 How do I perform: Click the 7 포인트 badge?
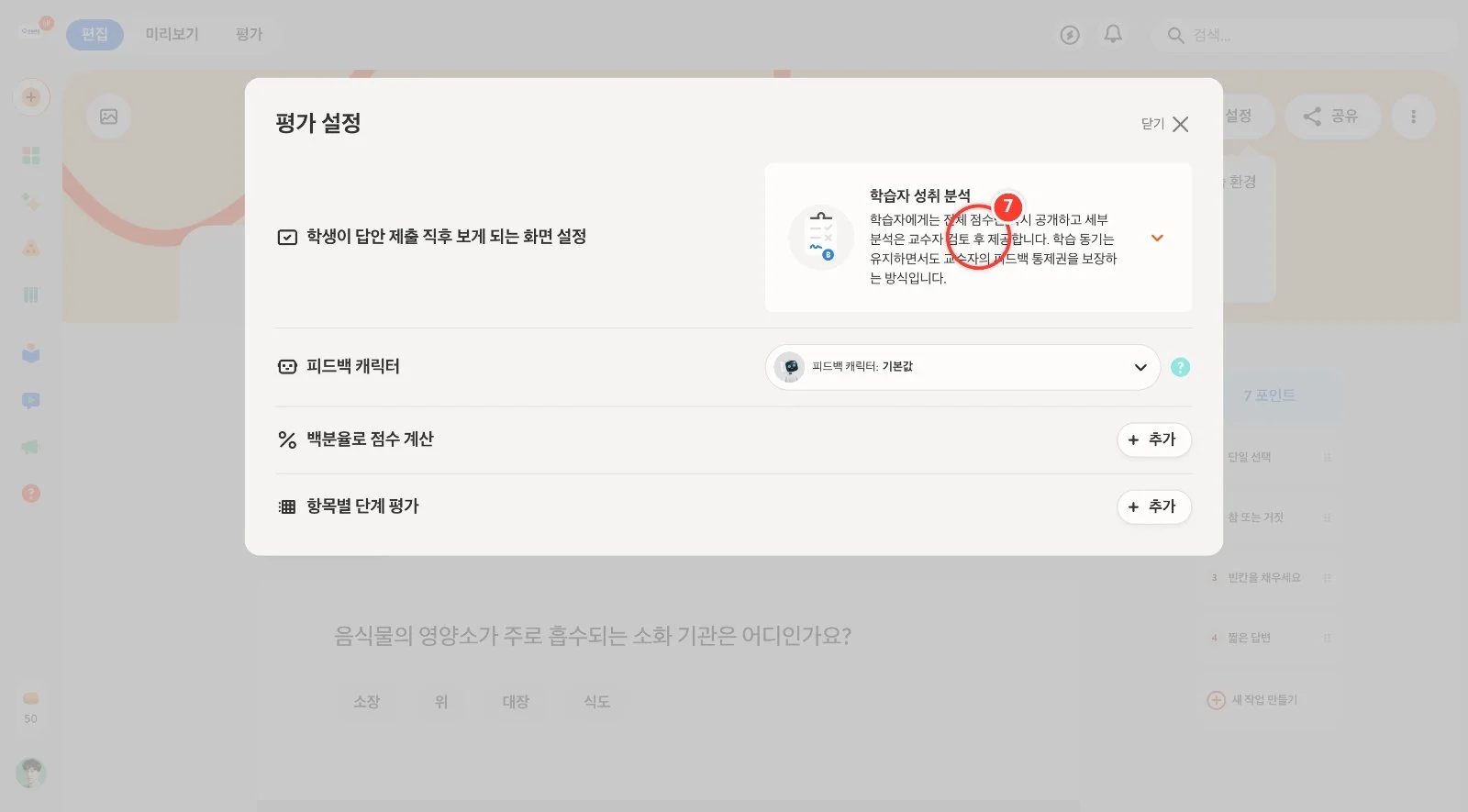1270,395
